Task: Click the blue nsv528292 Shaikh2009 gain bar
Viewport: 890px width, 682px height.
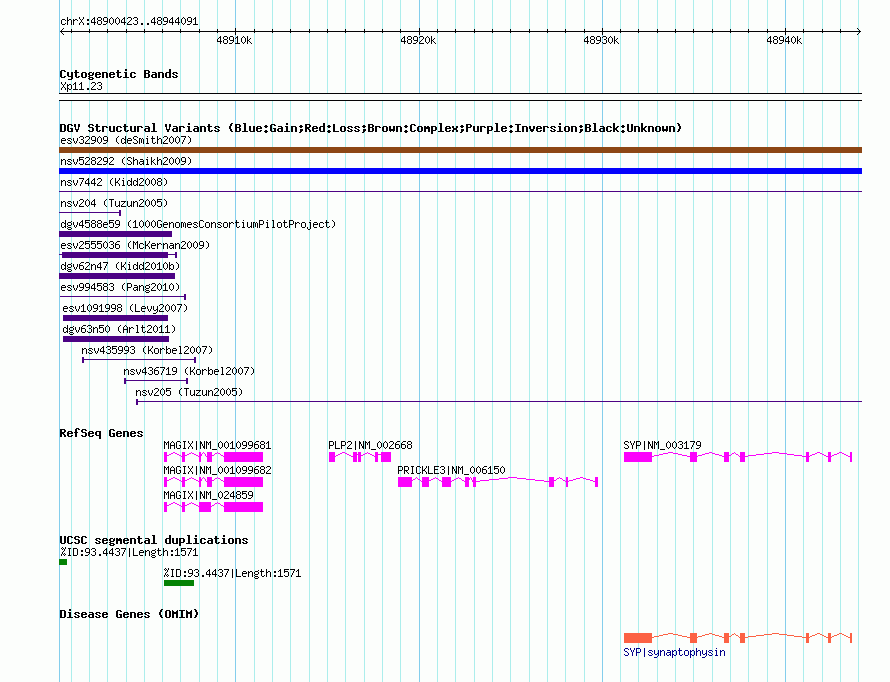Action: coord(460,171)
